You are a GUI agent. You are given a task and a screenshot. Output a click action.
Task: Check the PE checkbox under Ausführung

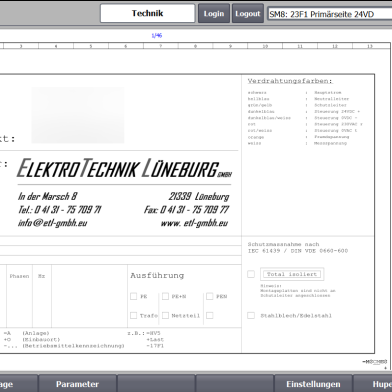tap(134, 296)
